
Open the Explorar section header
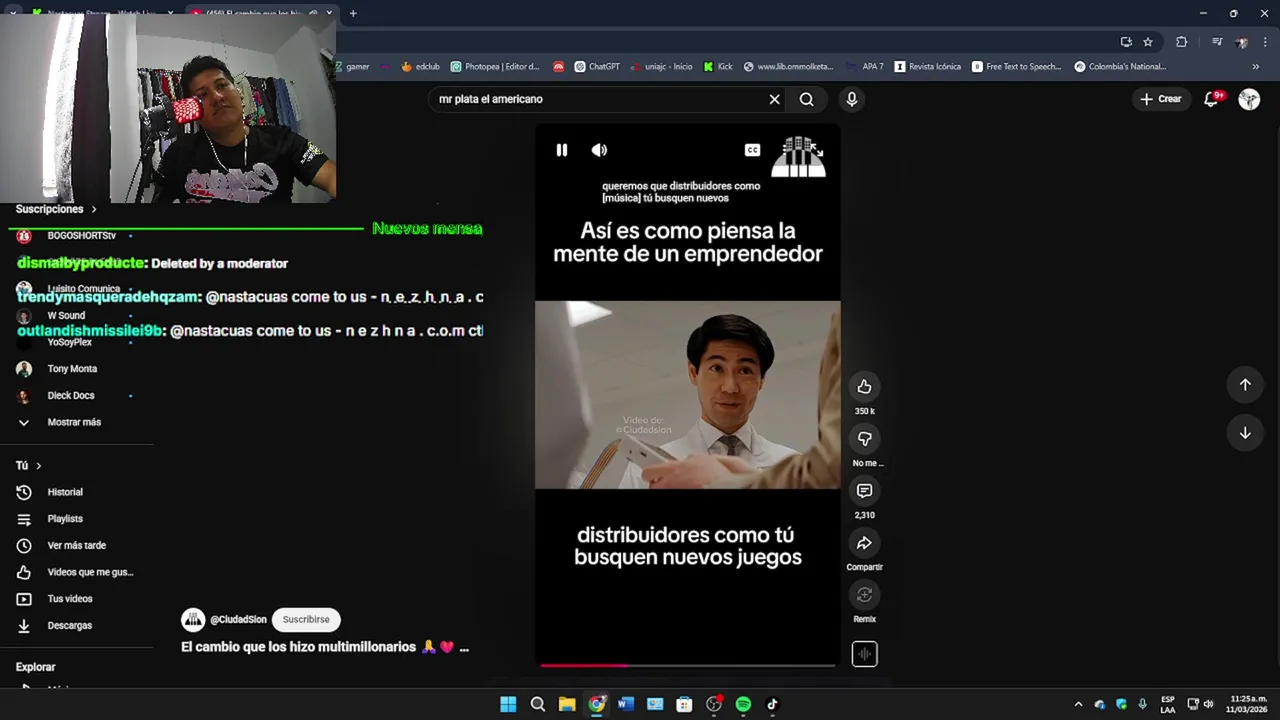tap(36, 667)
